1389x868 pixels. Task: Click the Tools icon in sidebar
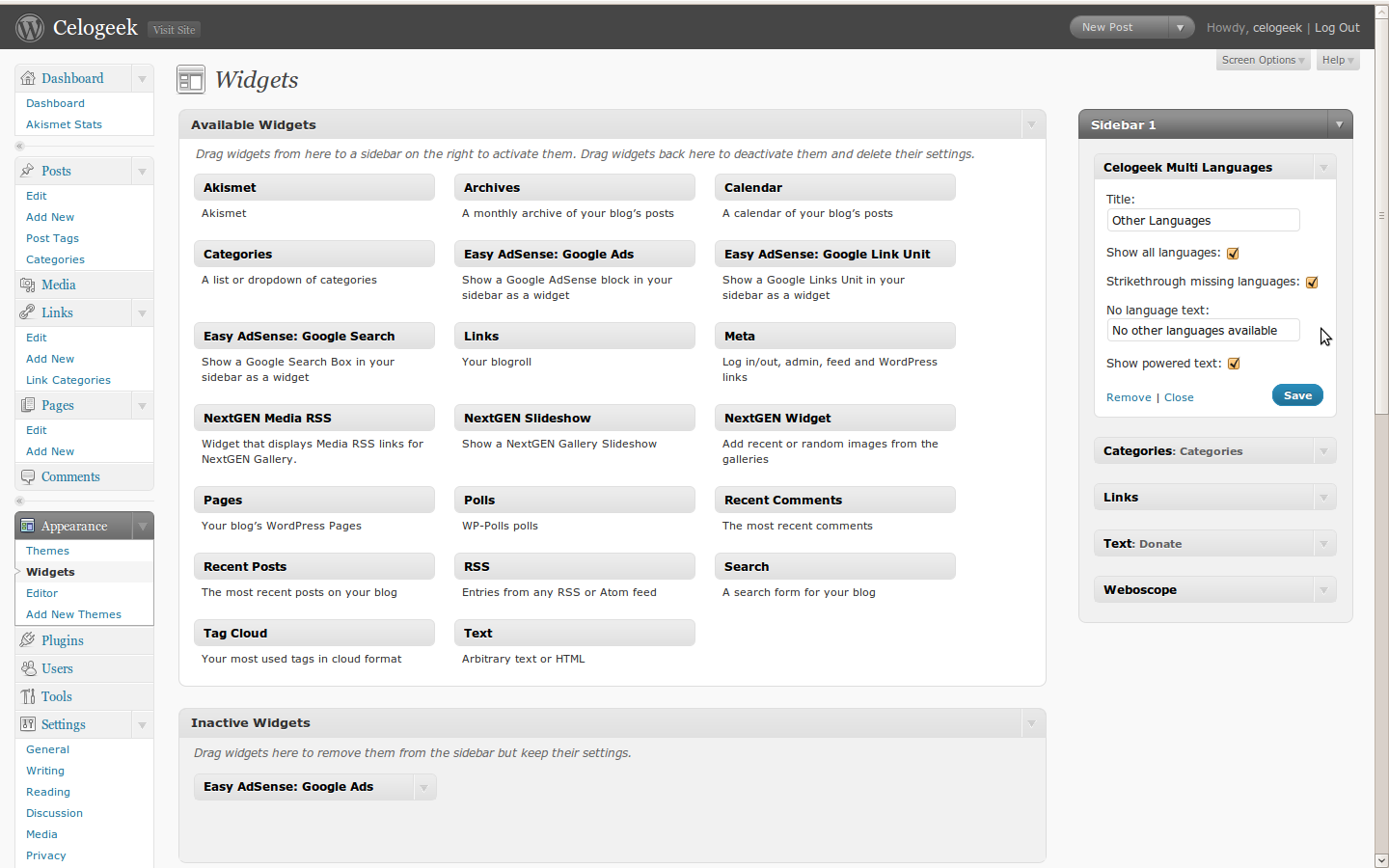click(x=28, y=696)
